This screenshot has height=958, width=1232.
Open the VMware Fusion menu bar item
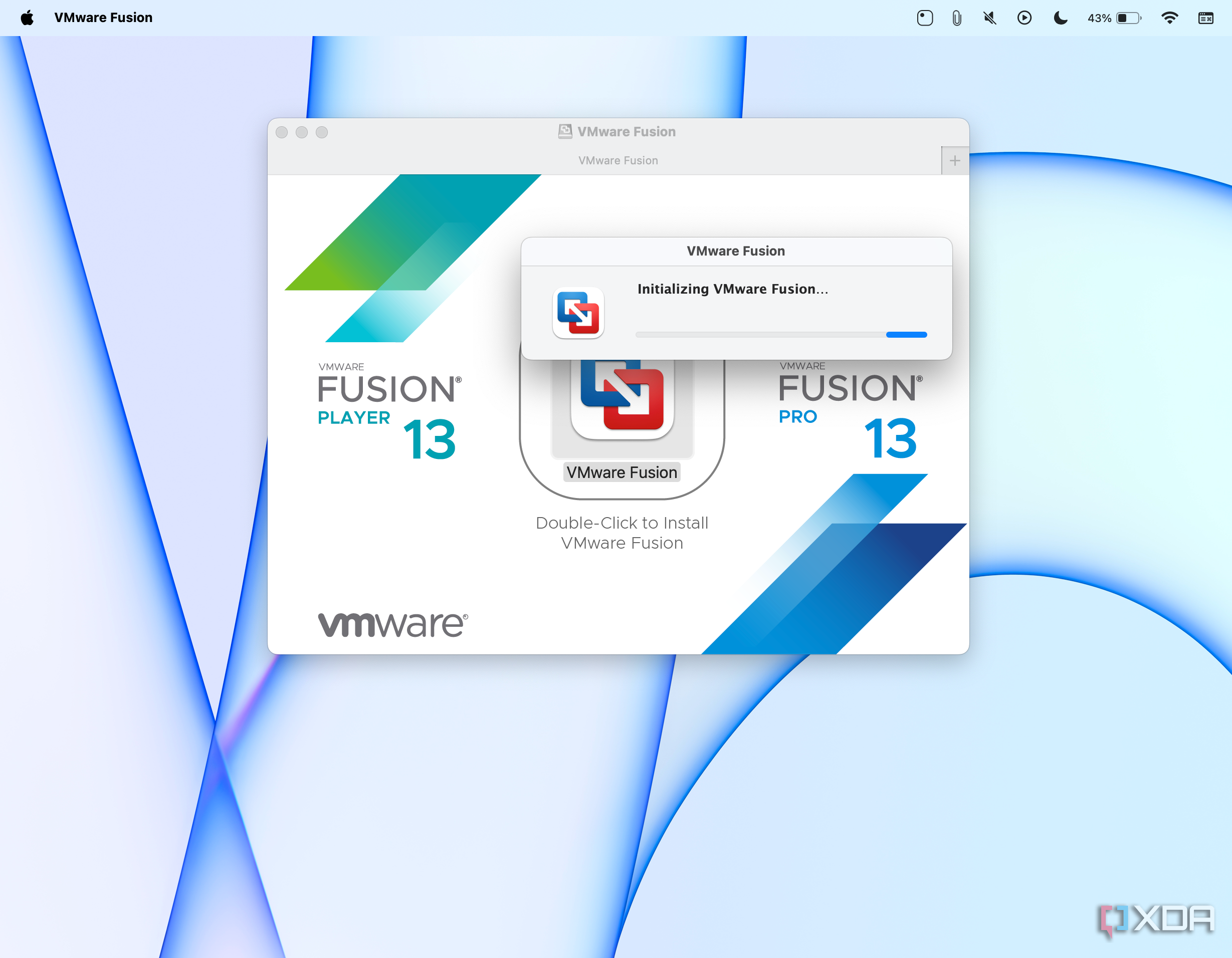[x=103, y=18]
